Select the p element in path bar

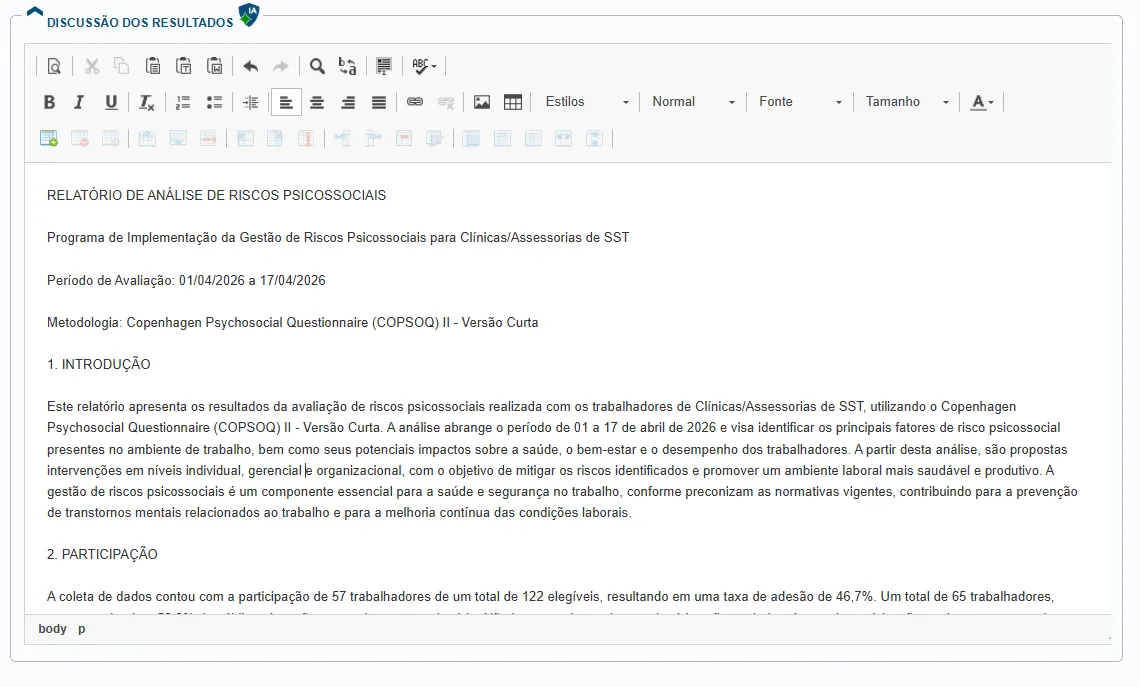(x=81, y=629)
